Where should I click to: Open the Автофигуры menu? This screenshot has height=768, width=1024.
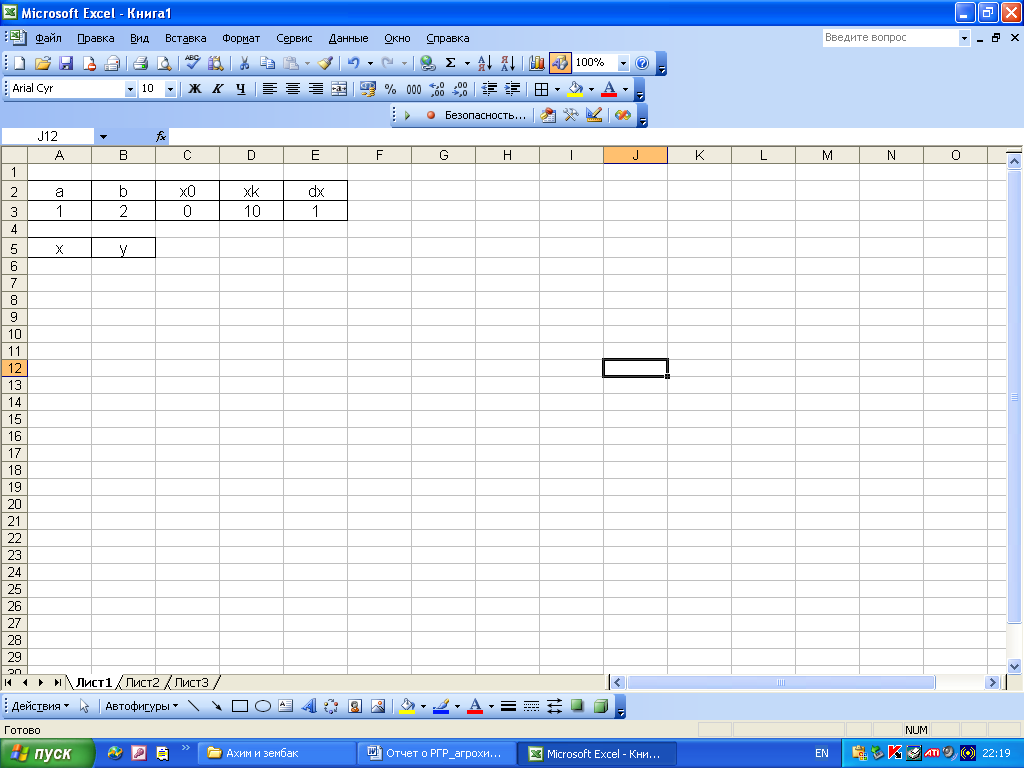(142, 706)
